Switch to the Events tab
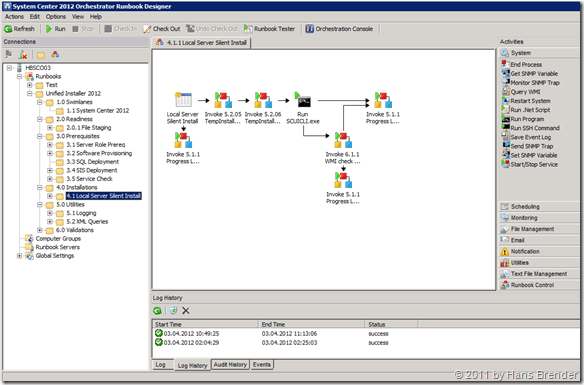This screenshot has width=584, height=385. [x=262, y=365]
